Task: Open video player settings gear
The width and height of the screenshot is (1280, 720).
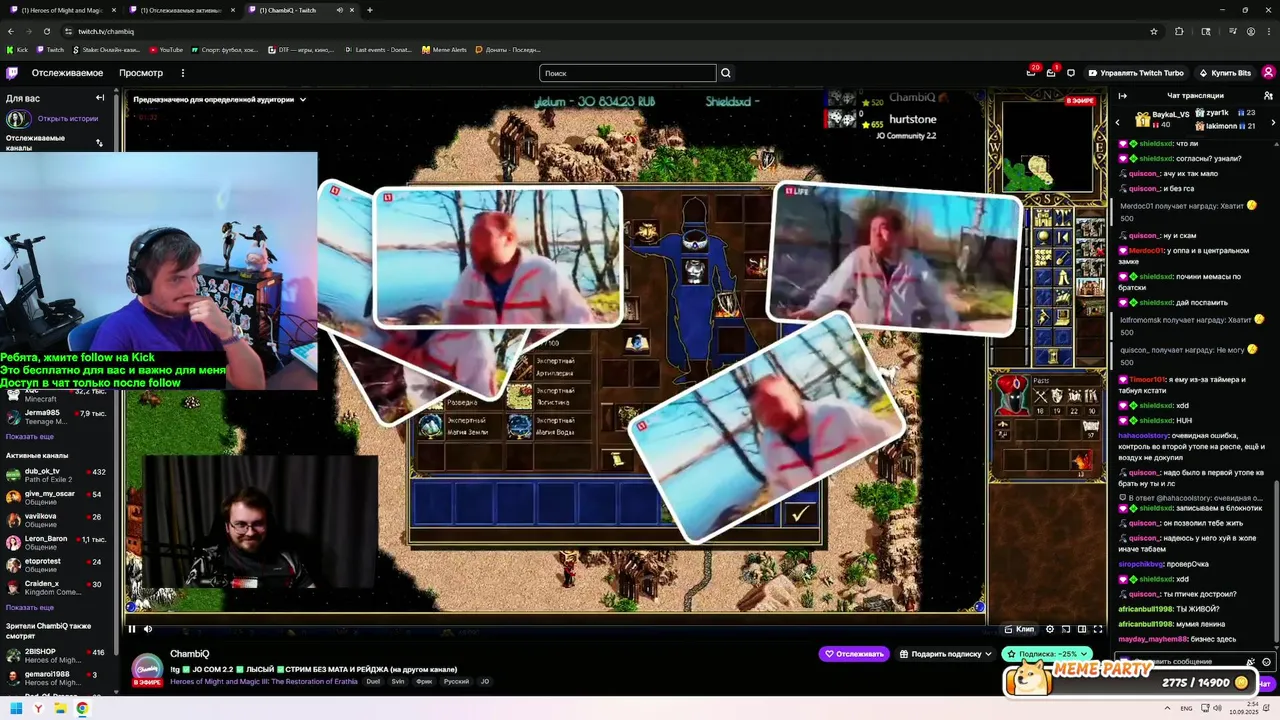Action: tap(1050, 629)
